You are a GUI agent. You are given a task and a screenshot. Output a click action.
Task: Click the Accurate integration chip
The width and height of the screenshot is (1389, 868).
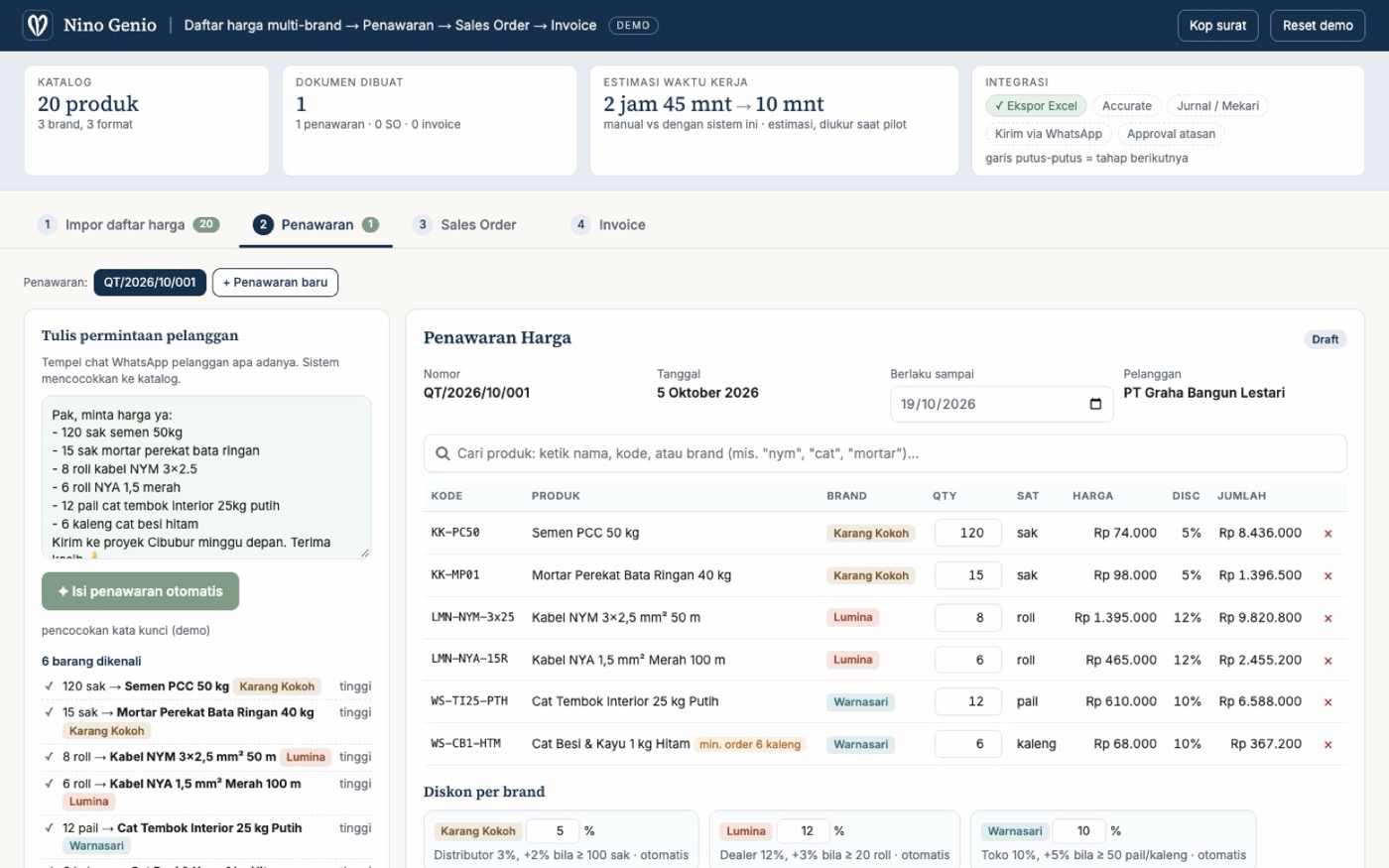tap(1127, 106)
